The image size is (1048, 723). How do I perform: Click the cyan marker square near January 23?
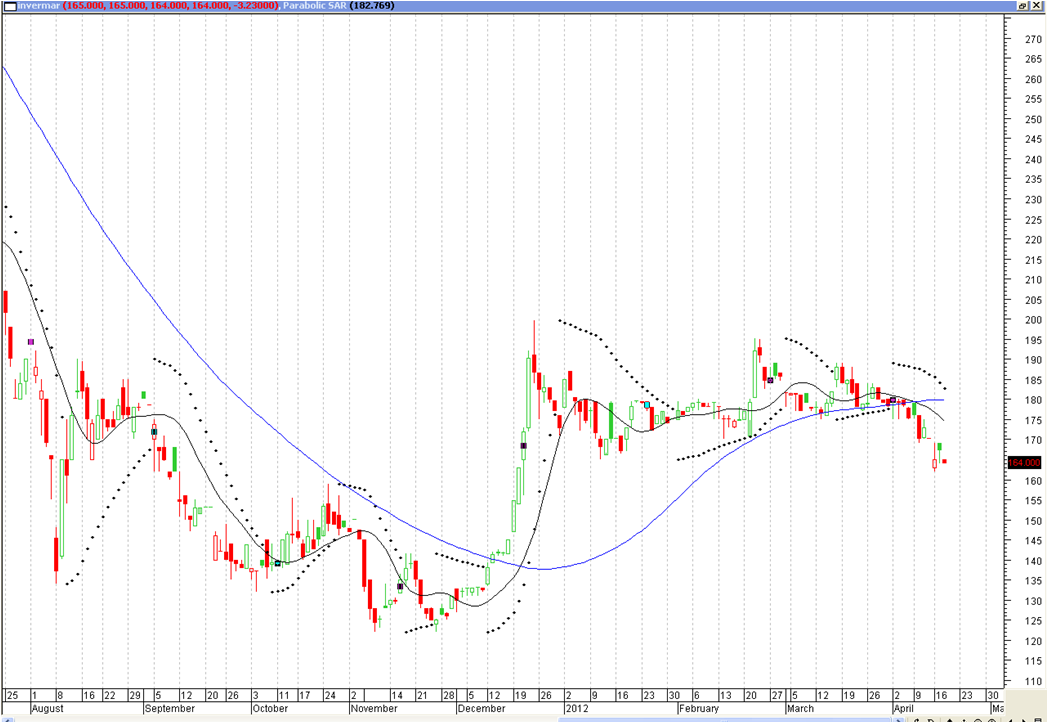coord(647,405)
